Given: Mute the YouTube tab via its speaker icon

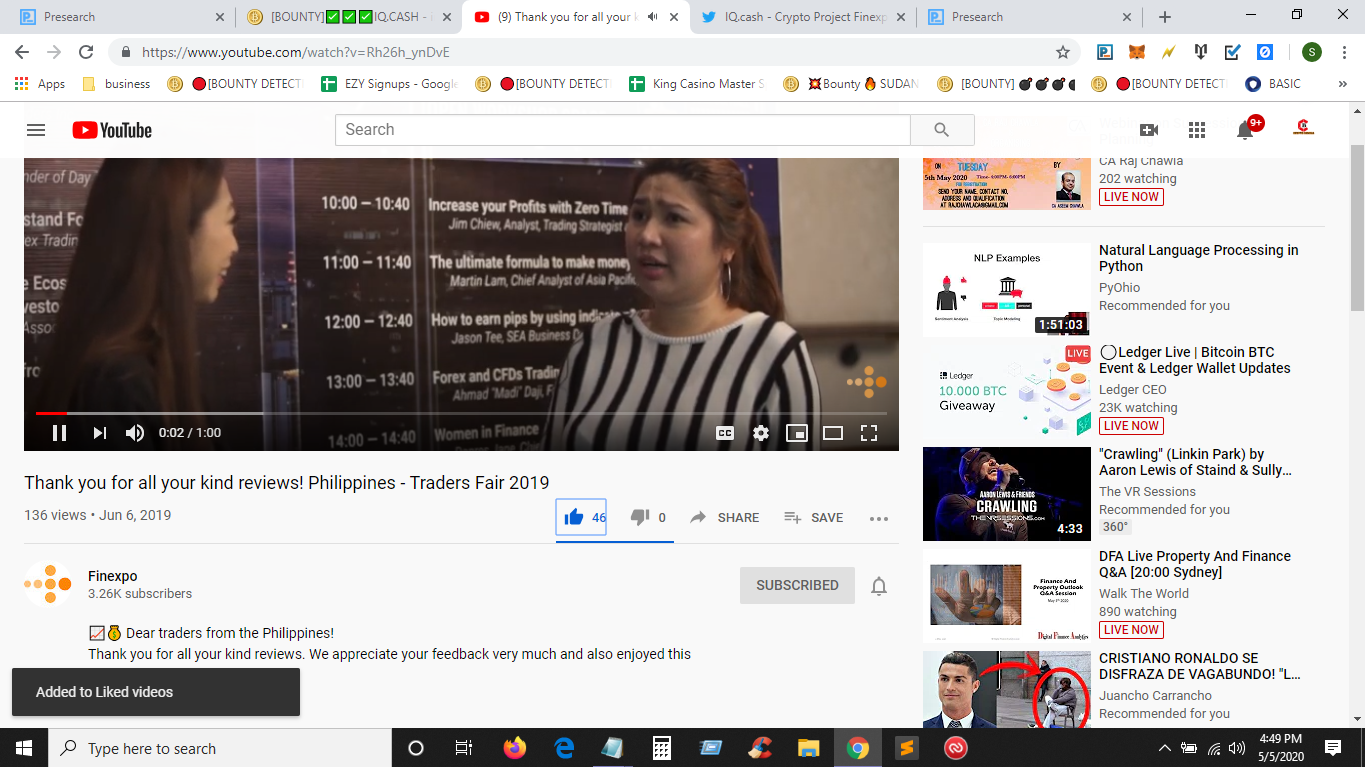Looking at the screenshot, I should coord(653,17).
